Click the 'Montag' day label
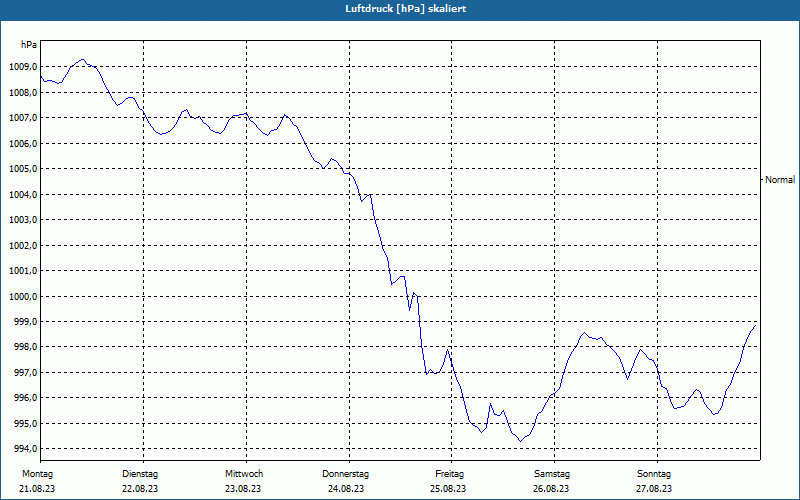 [x=37, y=474]
